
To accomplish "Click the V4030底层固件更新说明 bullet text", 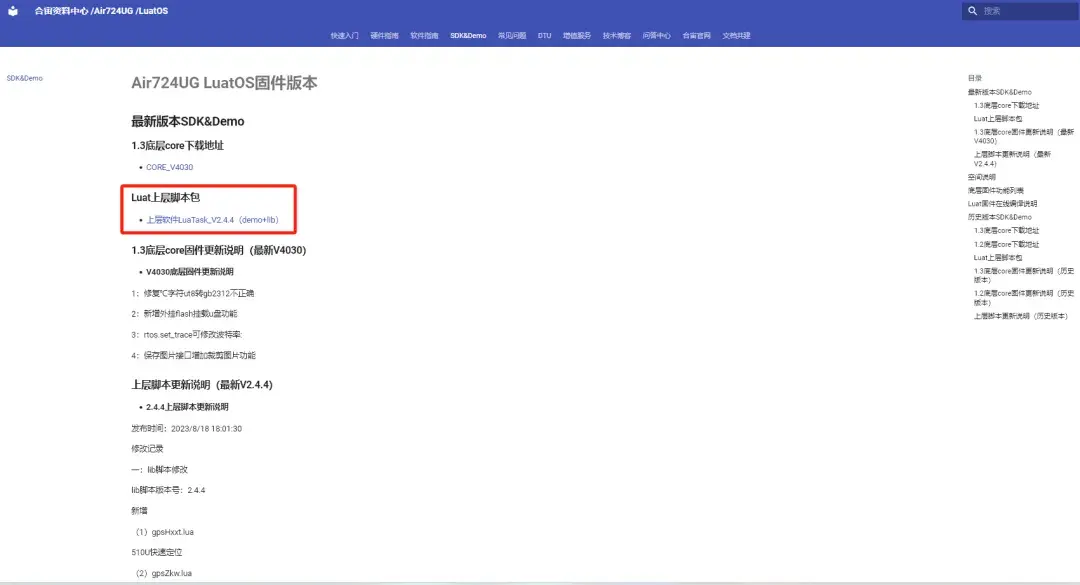I will pyautogui.click(x=189, y=272).
